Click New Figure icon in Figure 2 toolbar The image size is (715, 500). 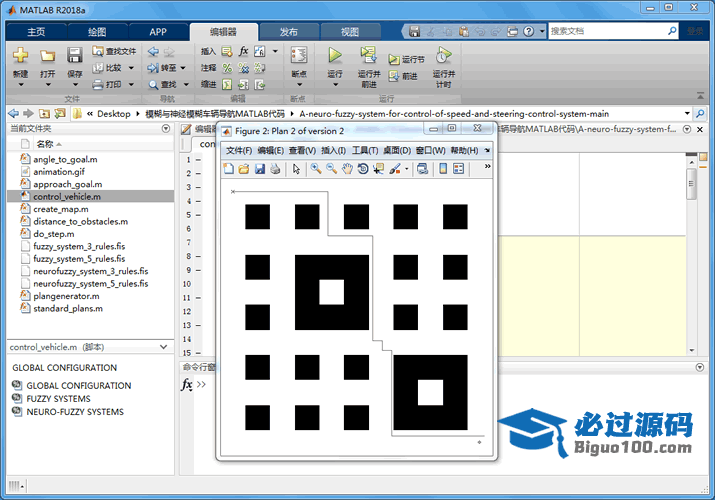[x=228, y=169]
